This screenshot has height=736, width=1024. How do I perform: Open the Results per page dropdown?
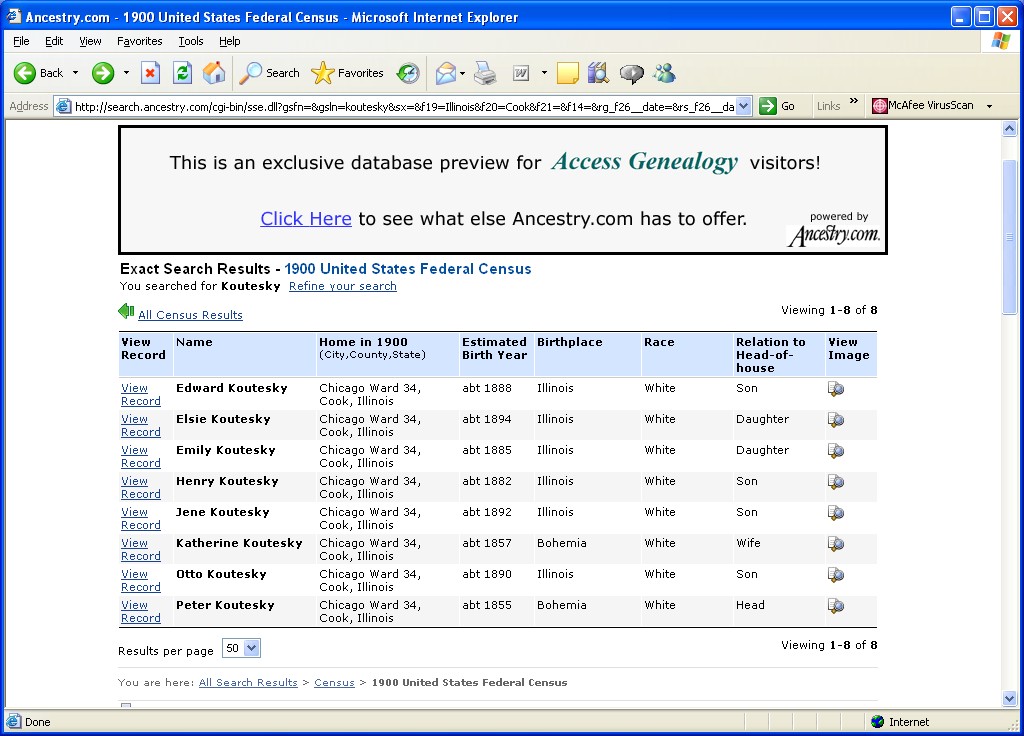click(x=242, y=648)
